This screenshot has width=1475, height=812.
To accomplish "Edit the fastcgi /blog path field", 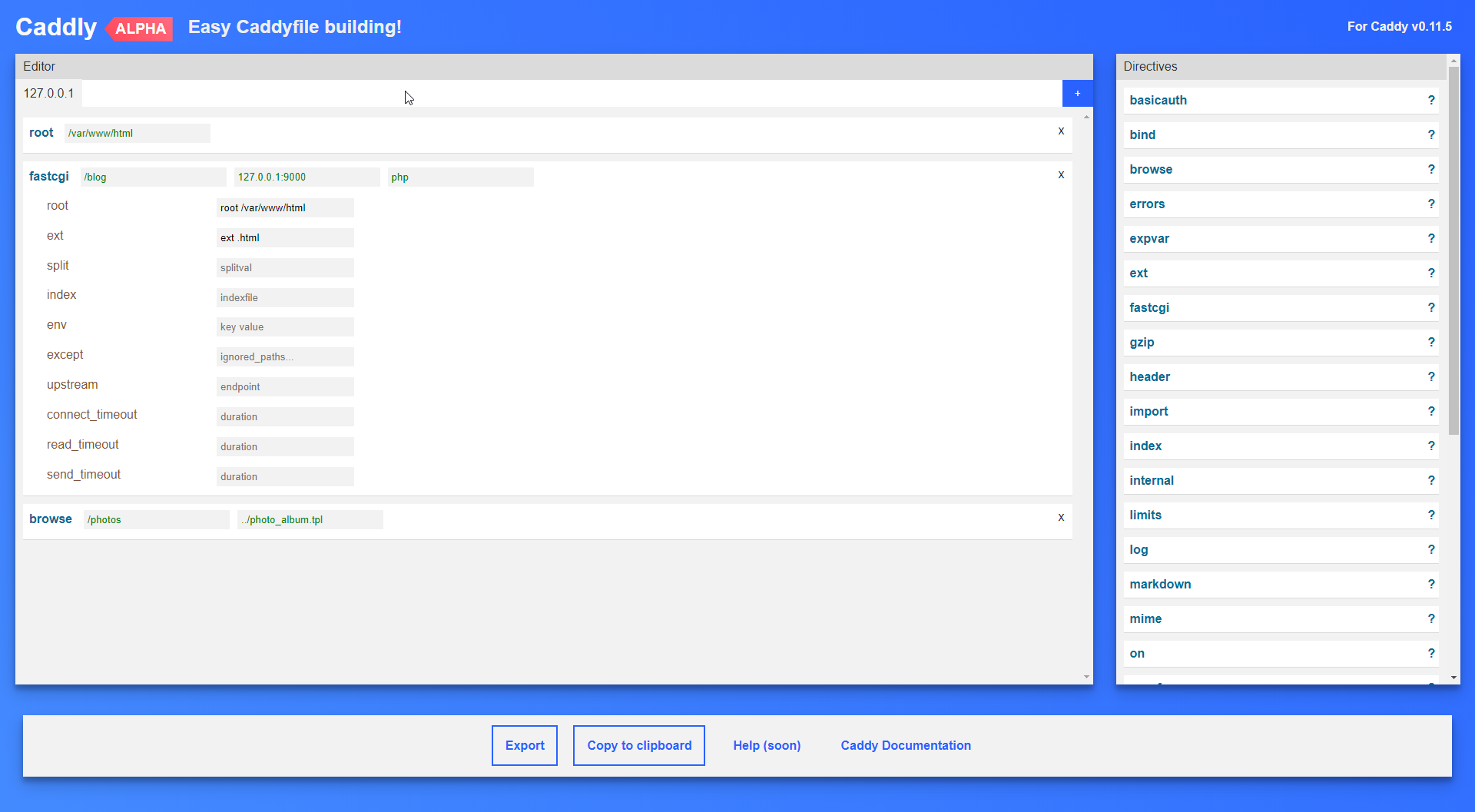I will pyautogui.click(x=153, y=177).
